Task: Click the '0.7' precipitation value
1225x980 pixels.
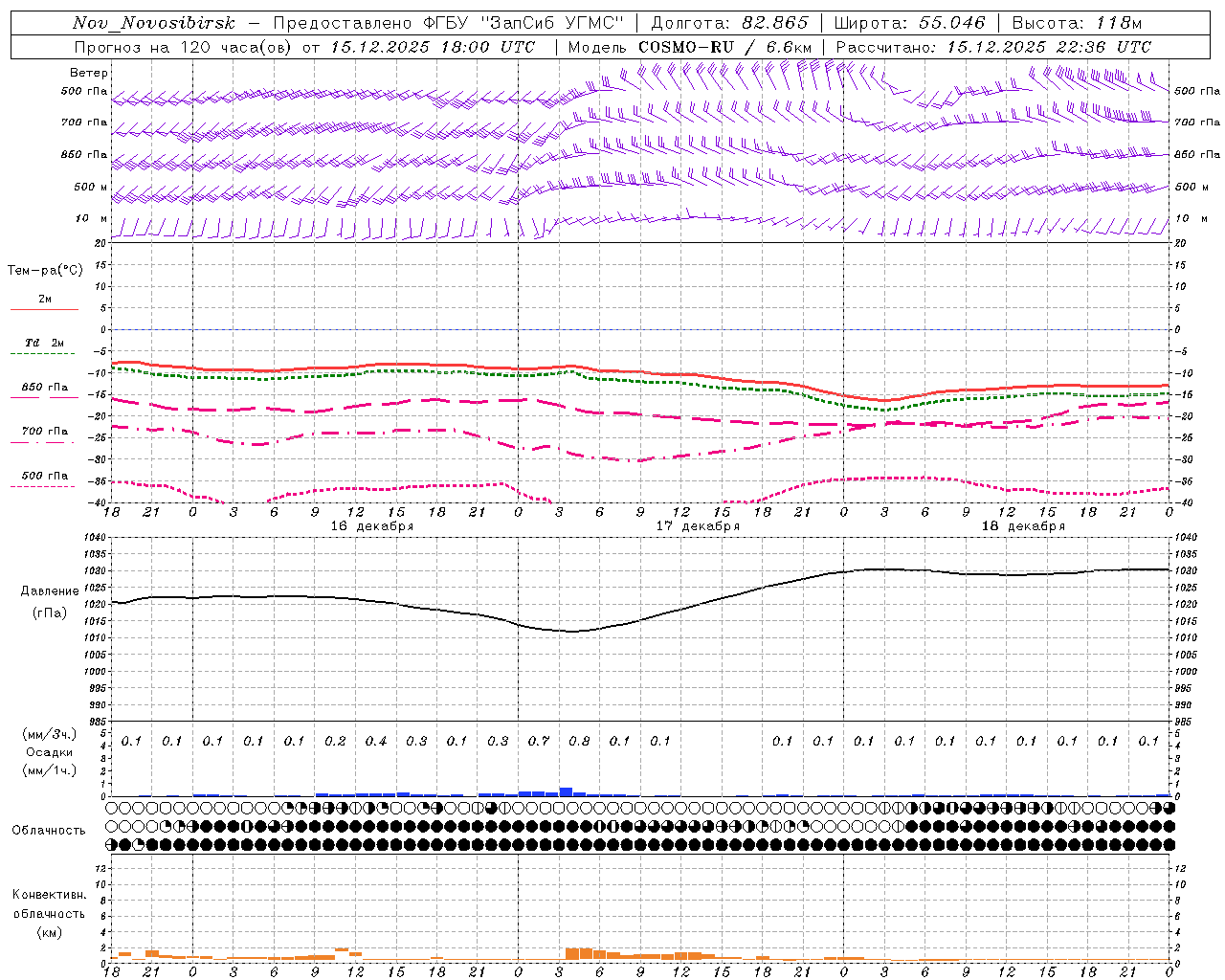Action: click(539, 742)
